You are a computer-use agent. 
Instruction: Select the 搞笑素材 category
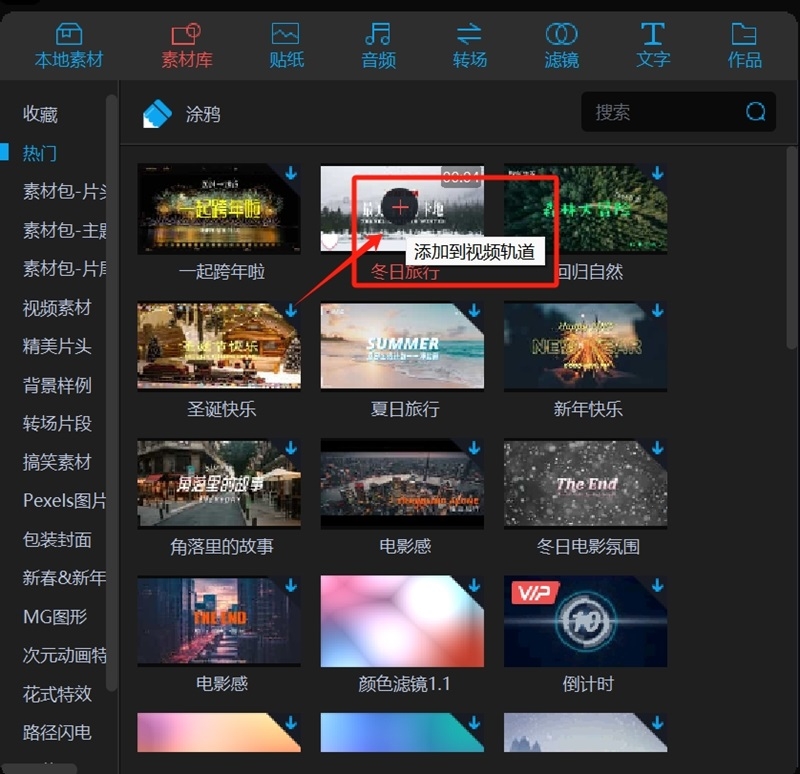pos(57,462)
